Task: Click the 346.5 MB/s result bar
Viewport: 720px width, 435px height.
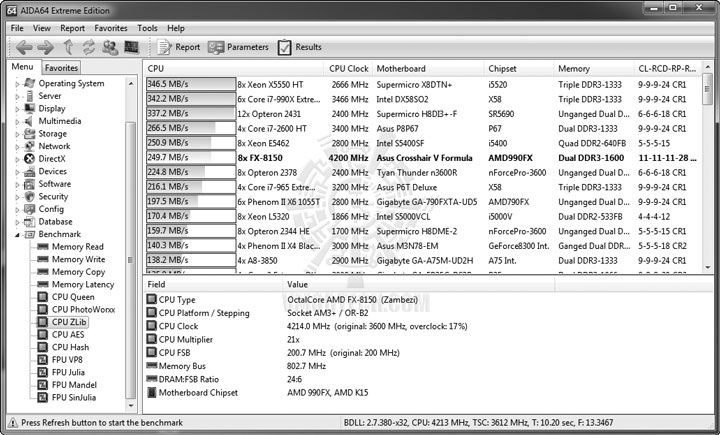Action: coord(191,84)
